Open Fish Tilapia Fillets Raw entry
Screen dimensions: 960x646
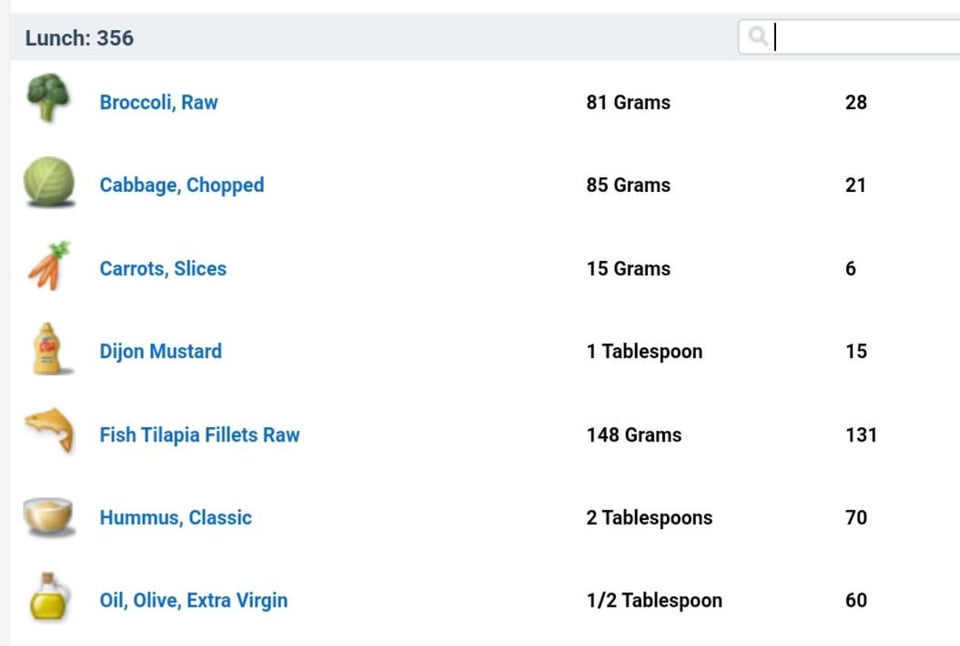click(x=199, y=435)
